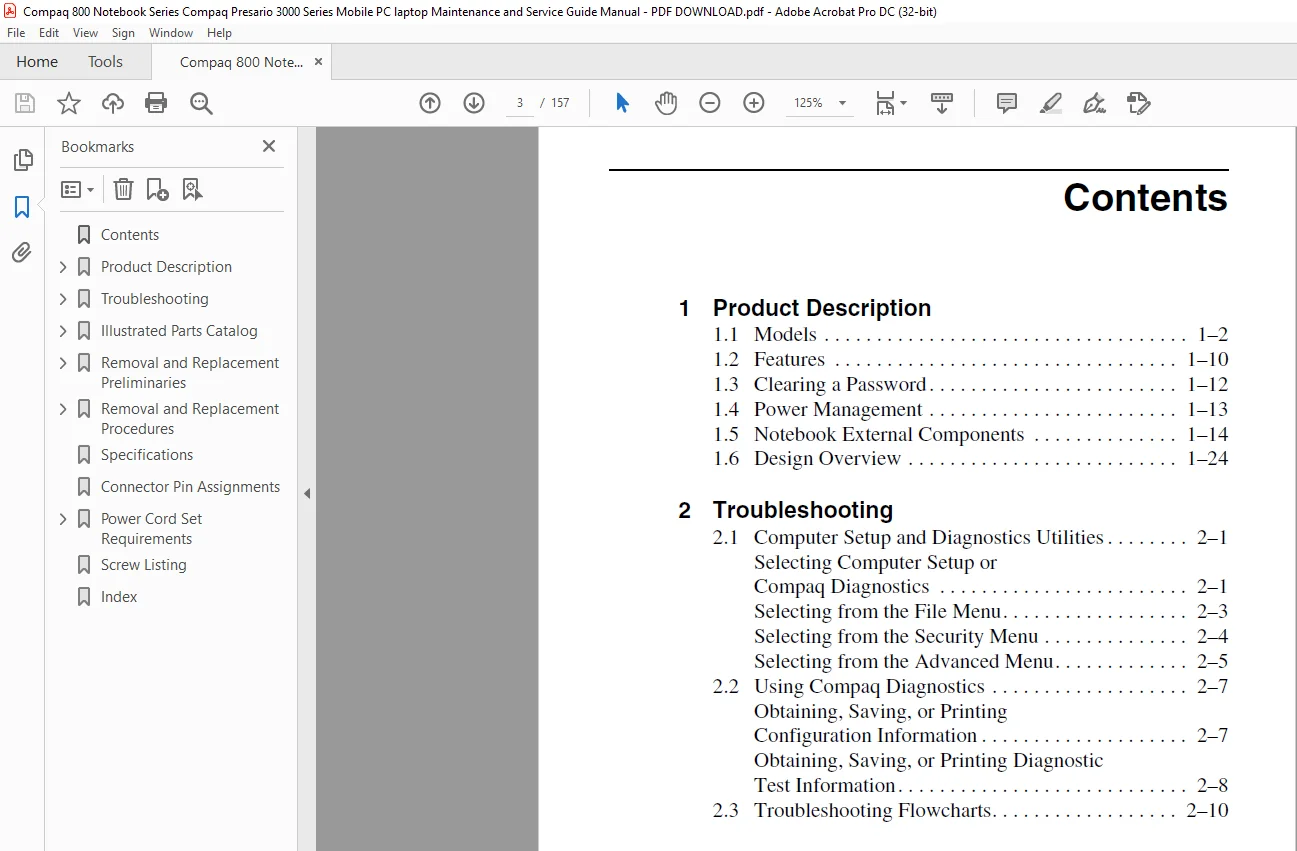Click the 2.2 Using Compaq Diagnostics entry

click(970, 687)
